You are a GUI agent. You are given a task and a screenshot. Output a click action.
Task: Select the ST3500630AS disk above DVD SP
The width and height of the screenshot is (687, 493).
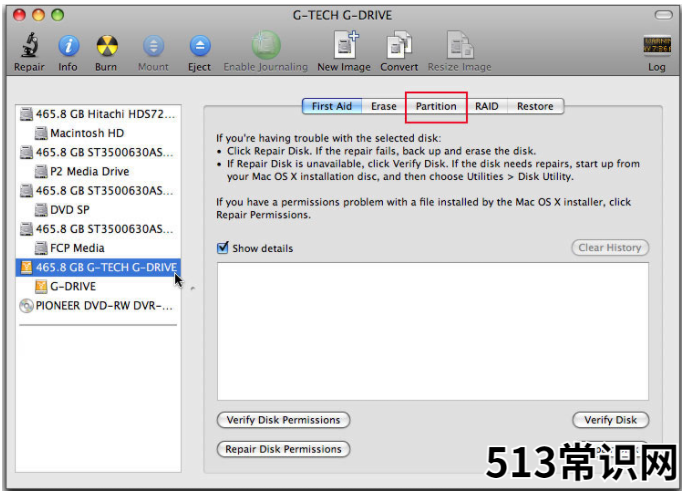98,191
